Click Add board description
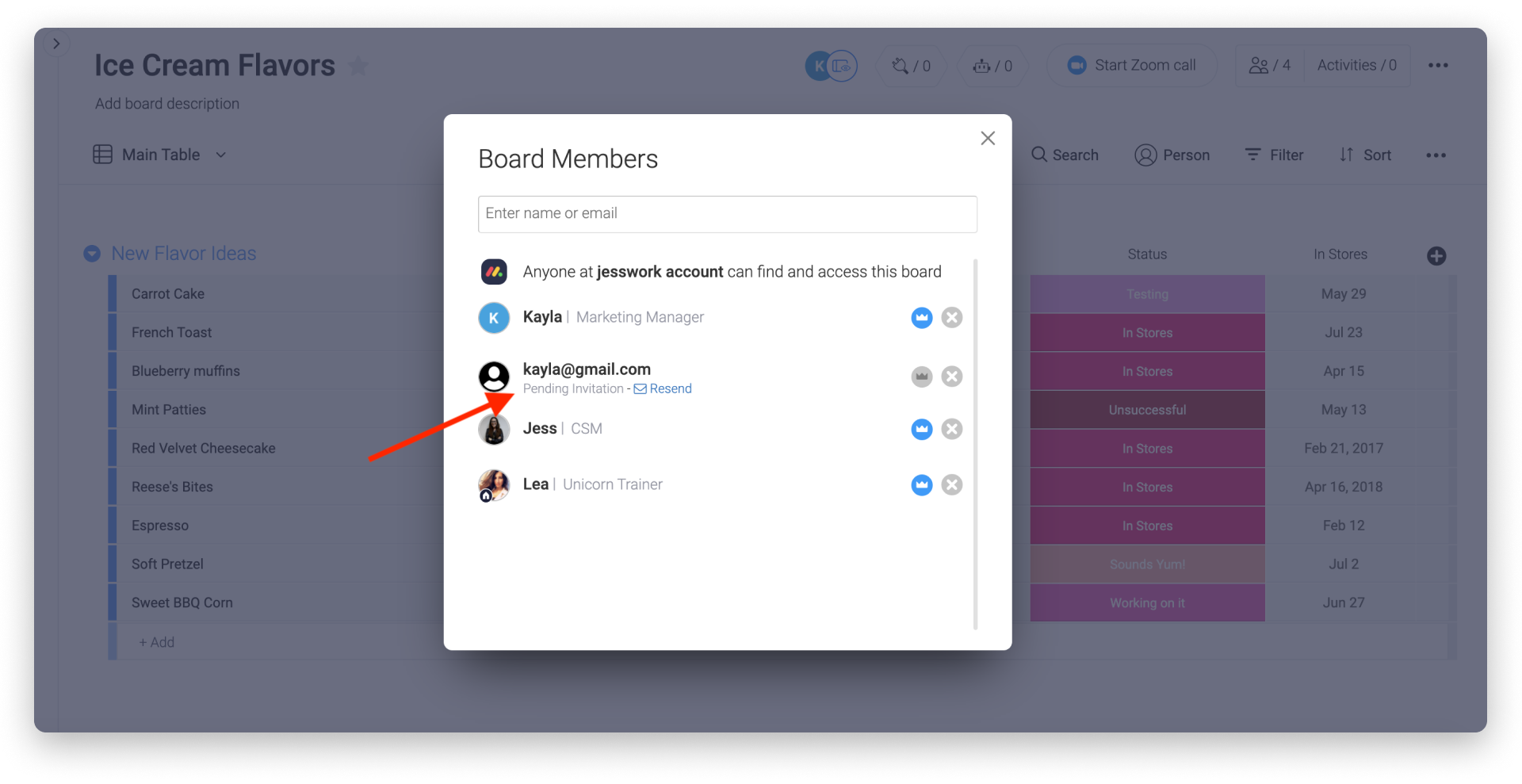 [167, 104]
